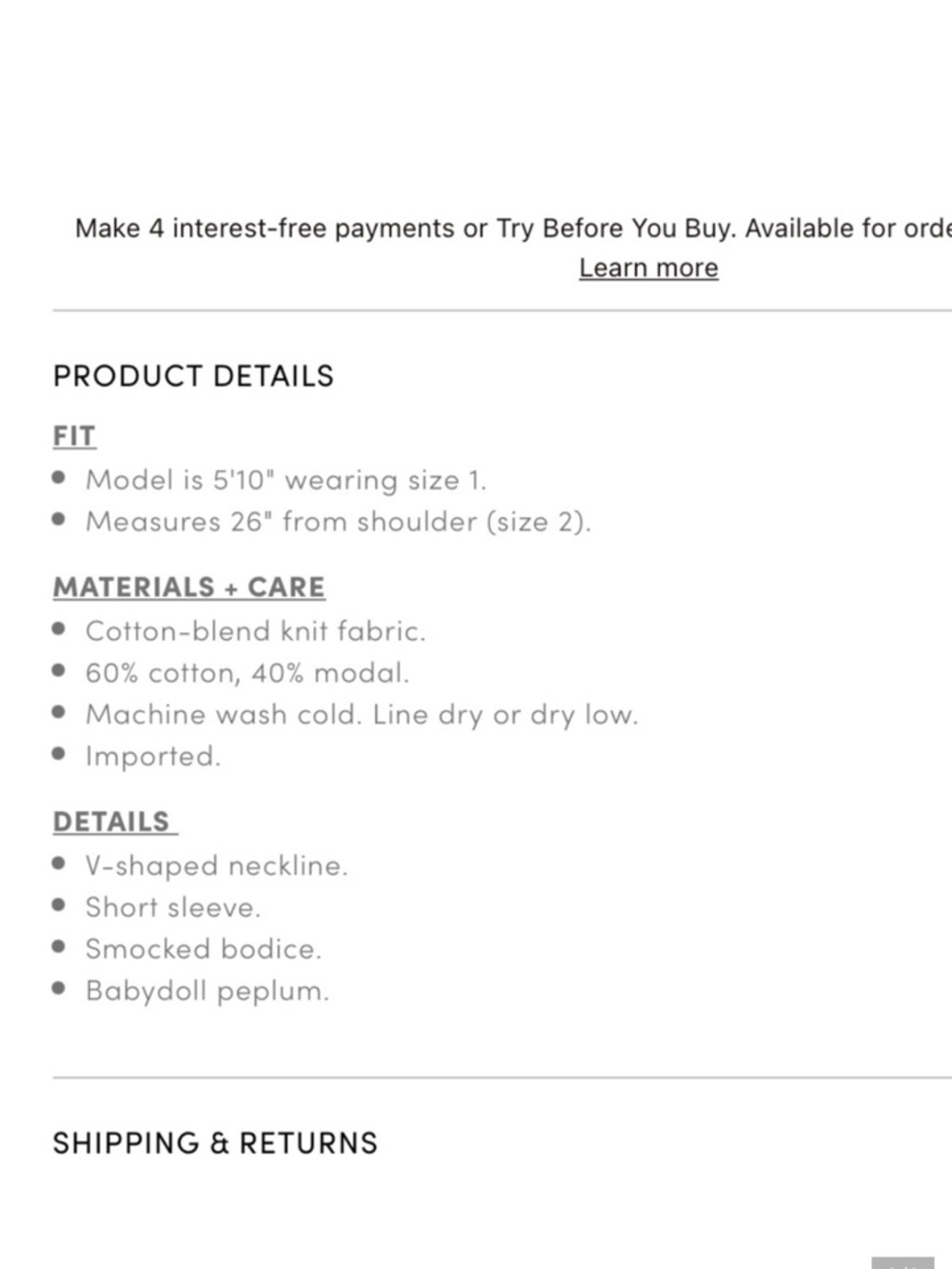Click the 60% cotton, 40% modal line

pyautogui.click(x=247, y=673)
